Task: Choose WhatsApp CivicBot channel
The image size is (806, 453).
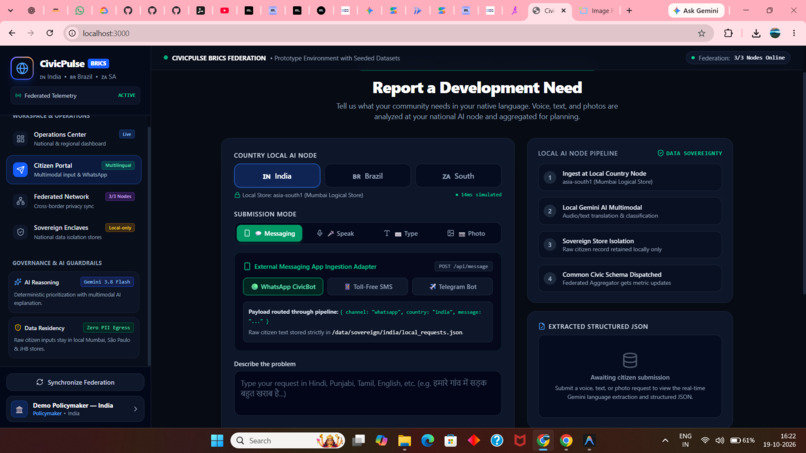Action: click(x=283, y=286)
